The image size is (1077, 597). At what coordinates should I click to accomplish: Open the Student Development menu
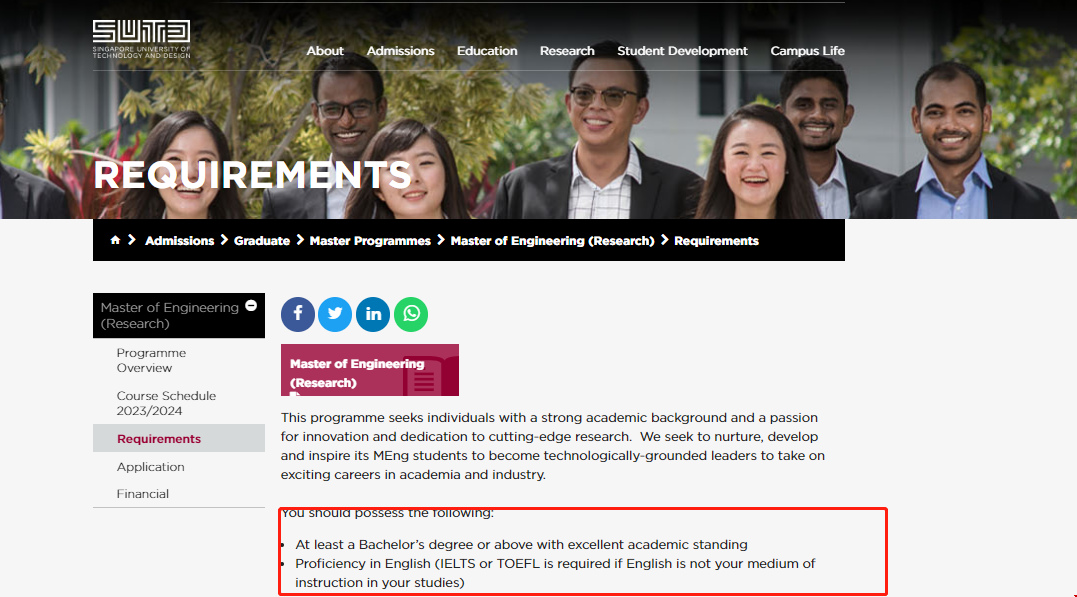coord(682,51)
